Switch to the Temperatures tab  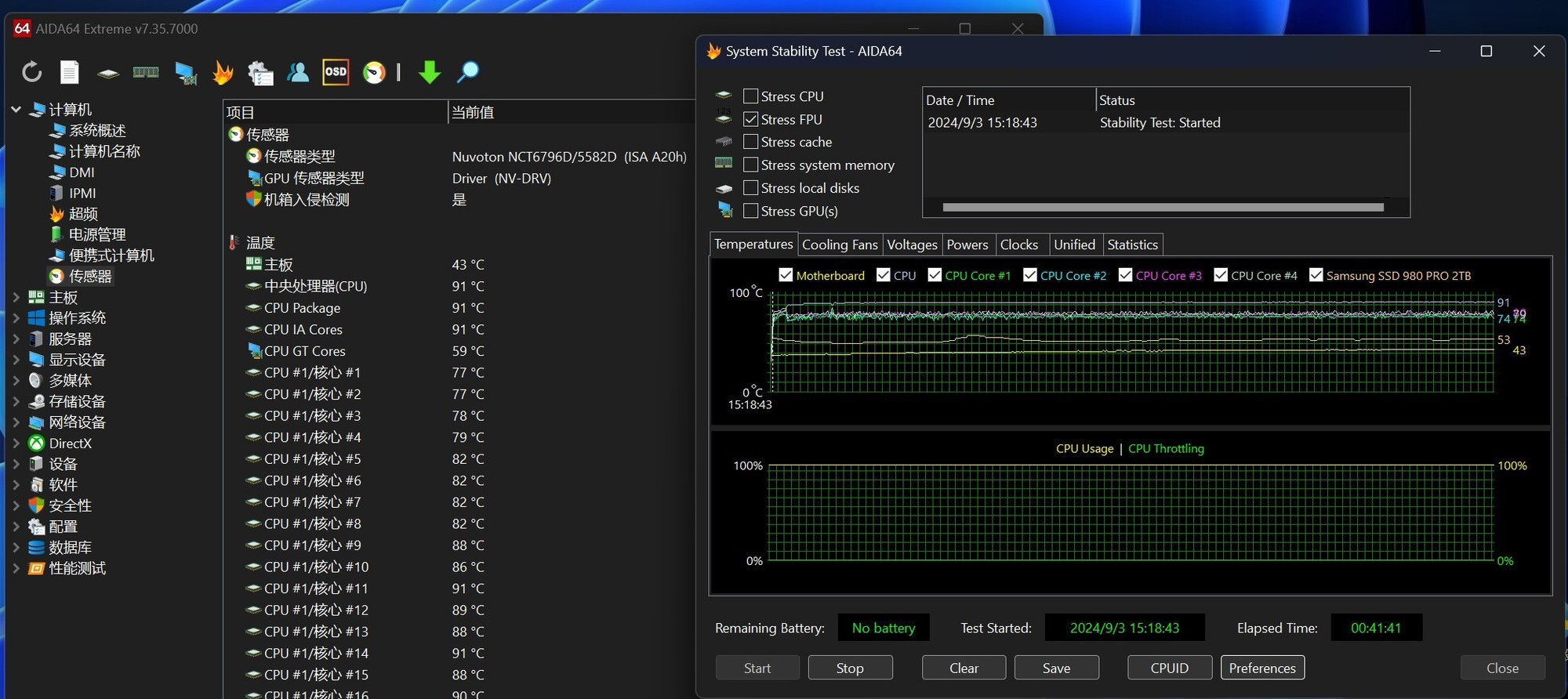(x=753, y=244)
